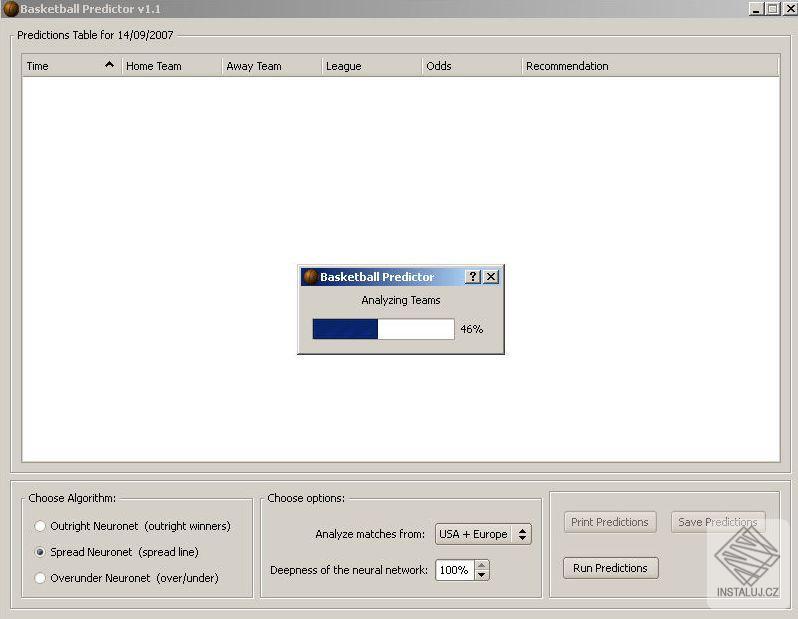Click the Analyzing Teams status text
Screen dimensions: 798x619
[401, 300]
